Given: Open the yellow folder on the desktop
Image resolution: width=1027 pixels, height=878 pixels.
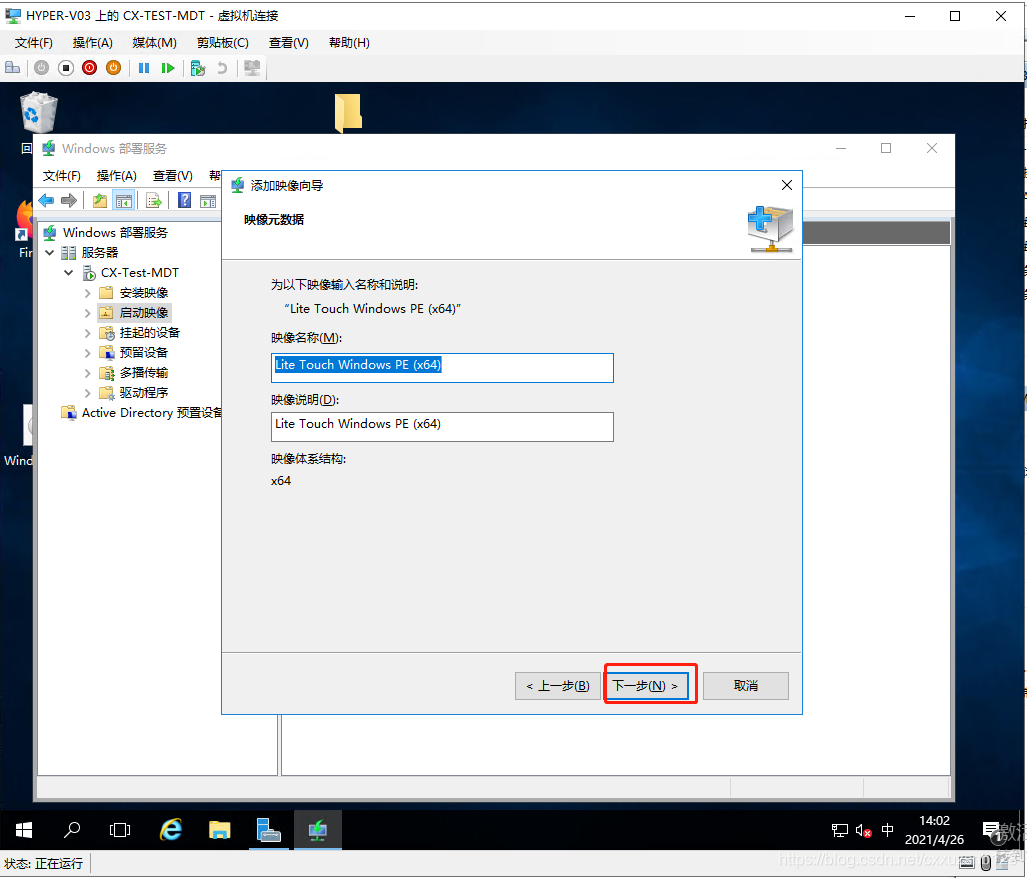Looking at the screenshot, I should pyautogui.click(x=348, y=112).
